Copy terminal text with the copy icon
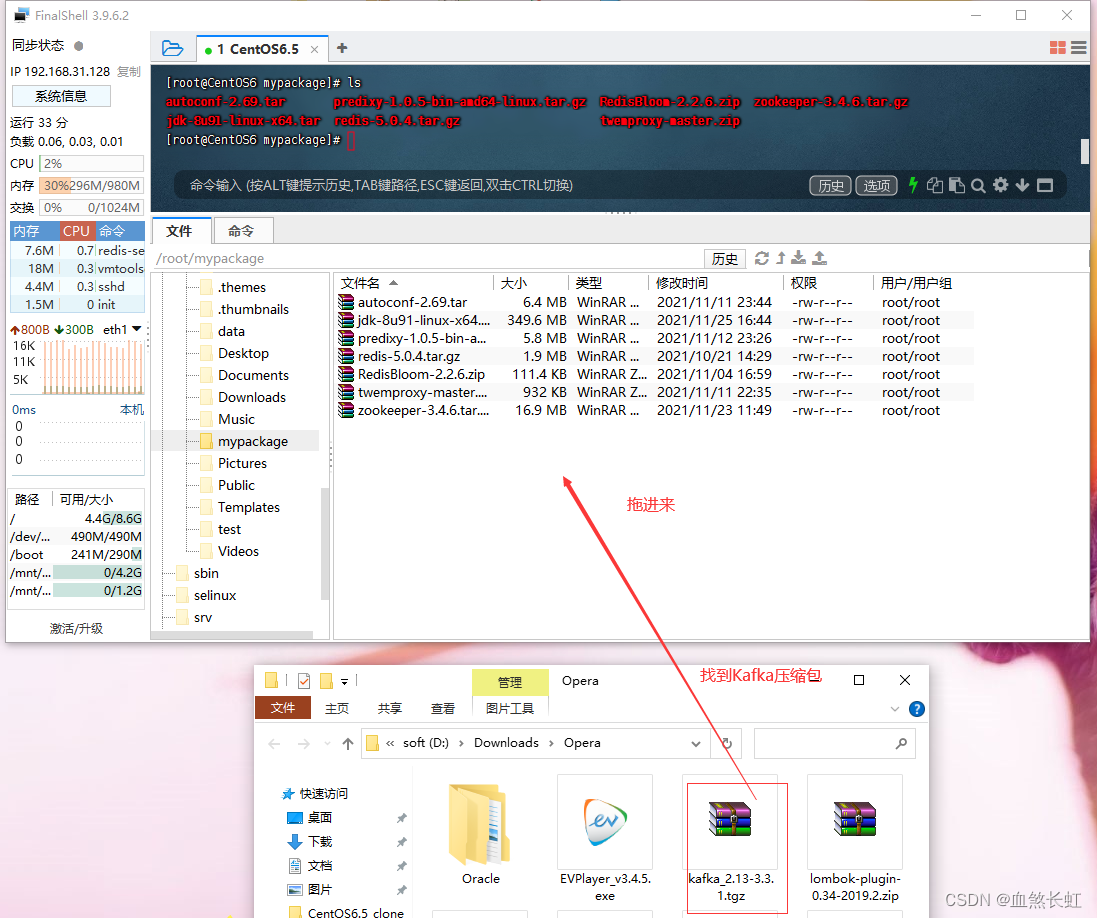 tap(935, 185)
